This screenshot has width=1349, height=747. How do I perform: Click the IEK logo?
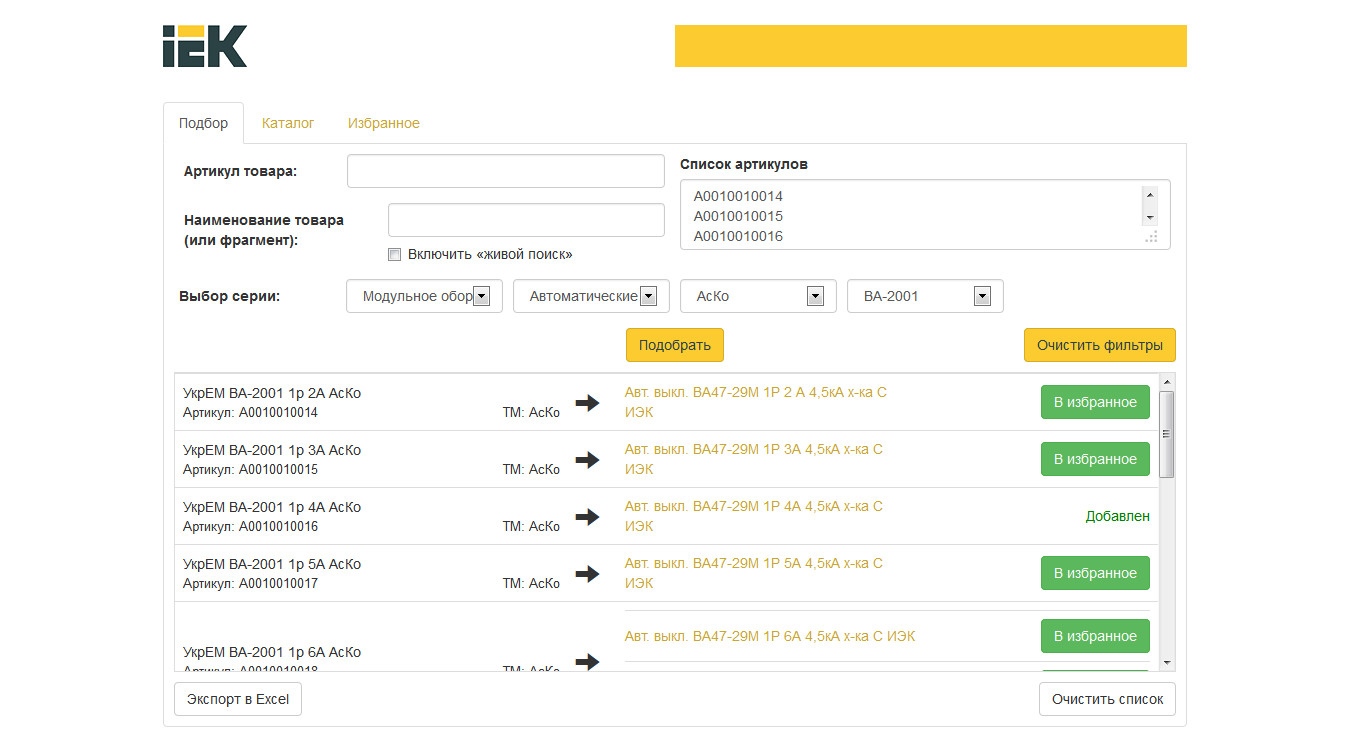(205, 46)
